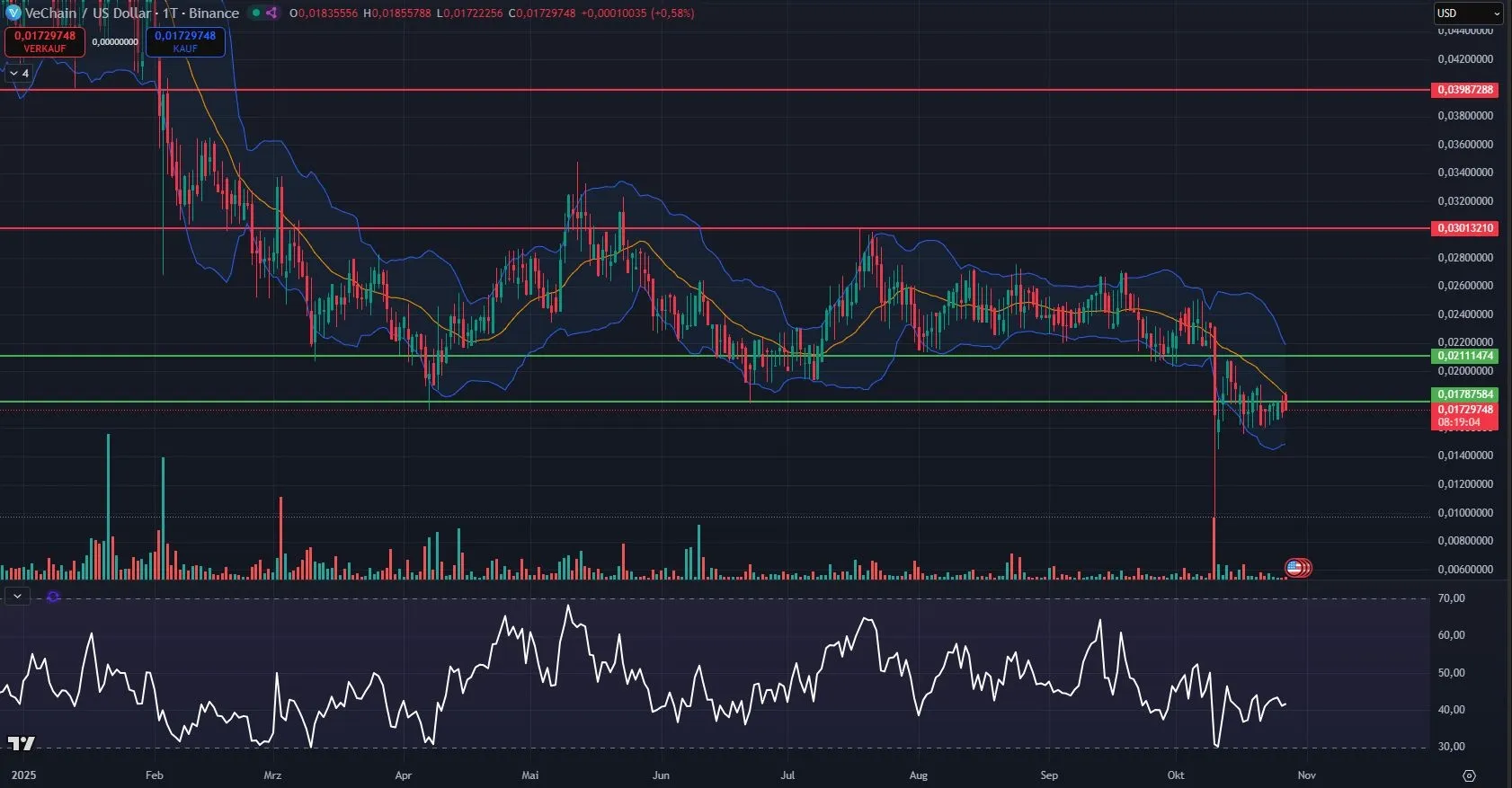The height and width of the screenshot is (788, 1512).
Task: Click the green market status dot
Action: point(256,13)
